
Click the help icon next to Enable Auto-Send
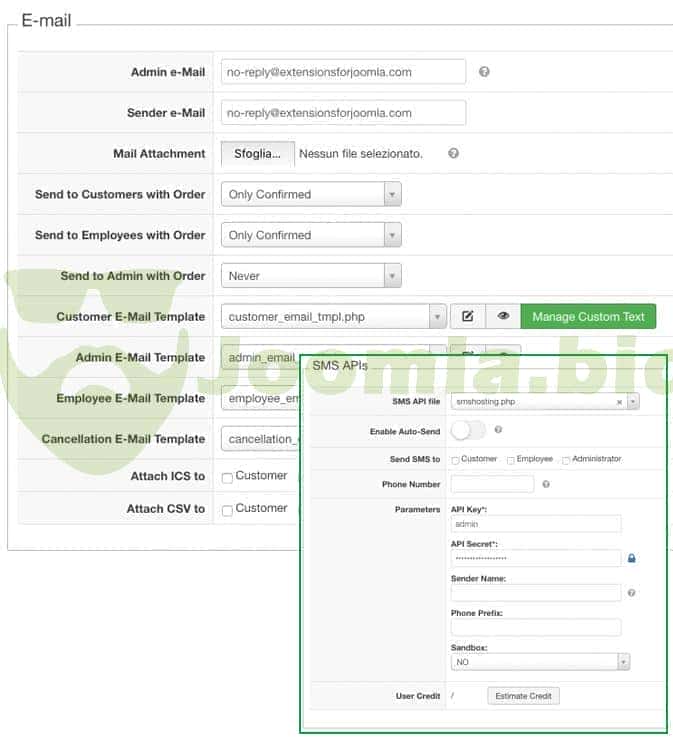(498, 429)
